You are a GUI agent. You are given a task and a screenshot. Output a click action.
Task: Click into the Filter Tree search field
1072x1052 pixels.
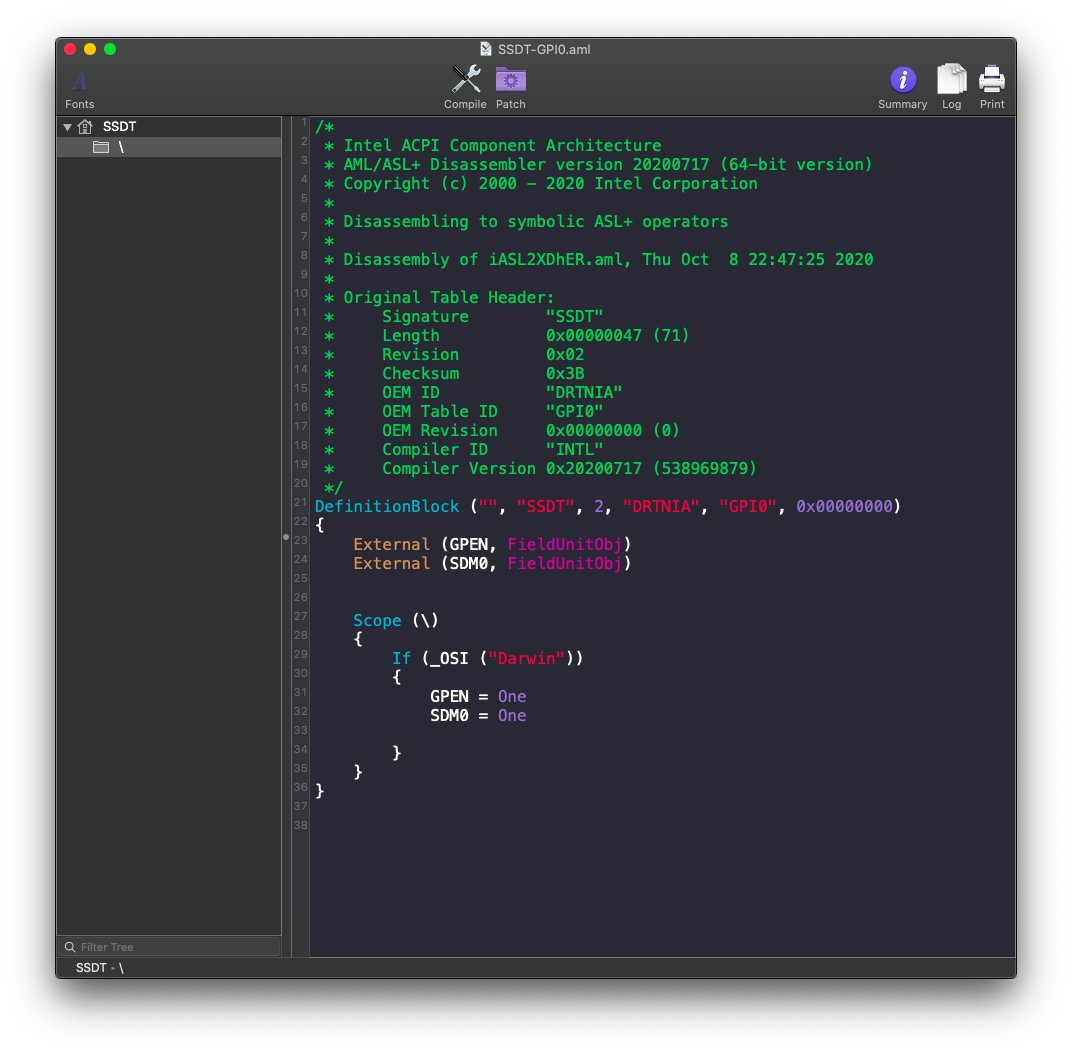pos(169,947)
